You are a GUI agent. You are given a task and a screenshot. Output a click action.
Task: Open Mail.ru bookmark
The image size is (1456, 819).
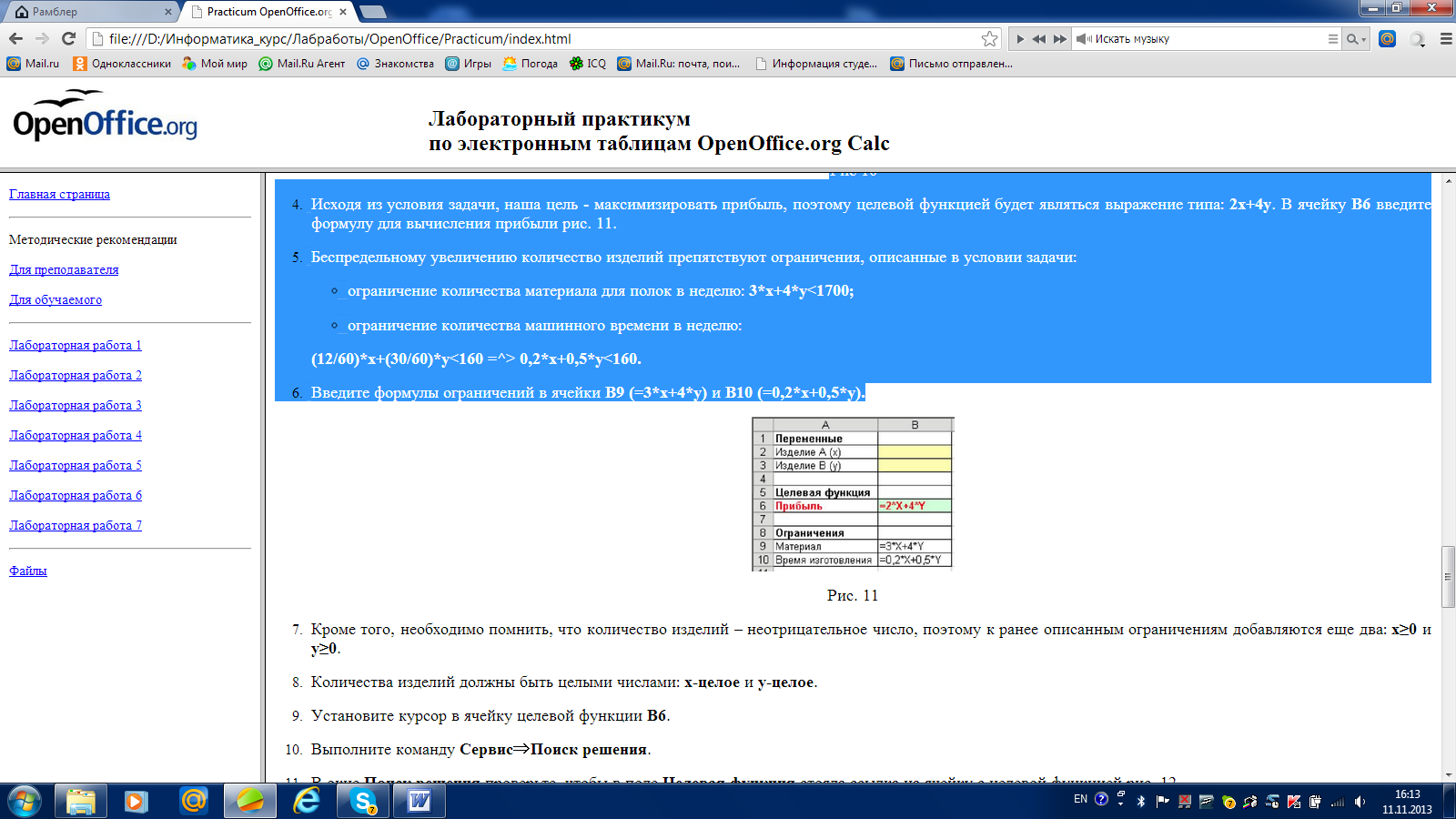tap(33, 64)
